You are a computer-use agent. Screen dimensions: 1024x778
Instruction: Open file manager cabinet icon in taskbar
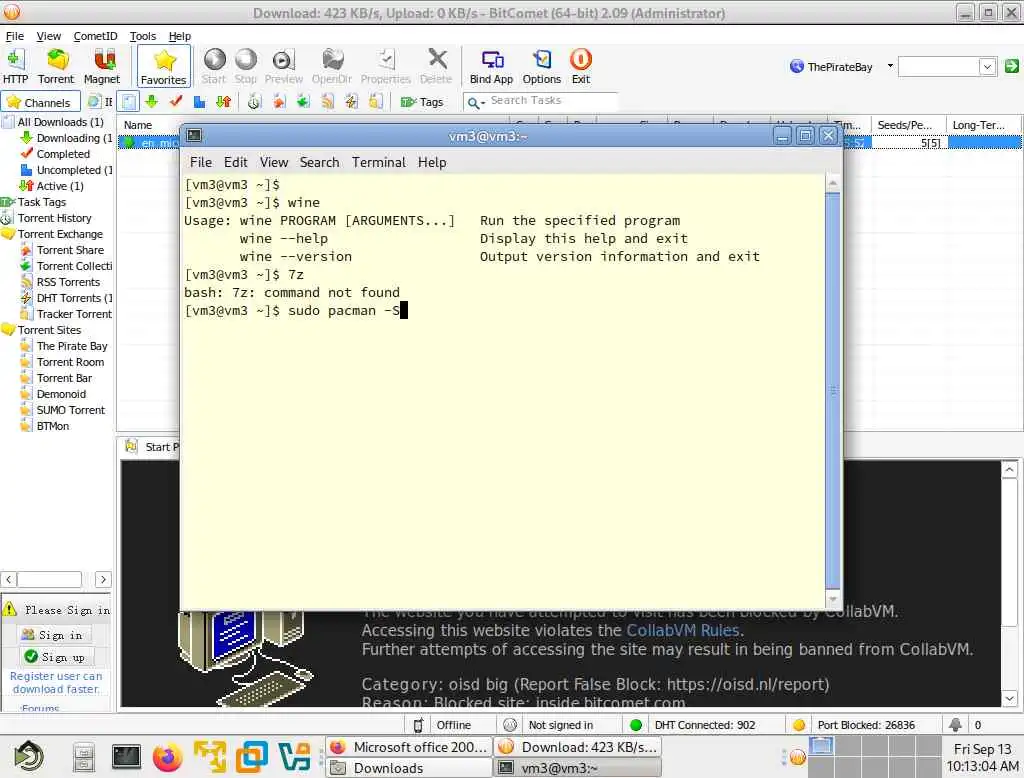point(84,758)
